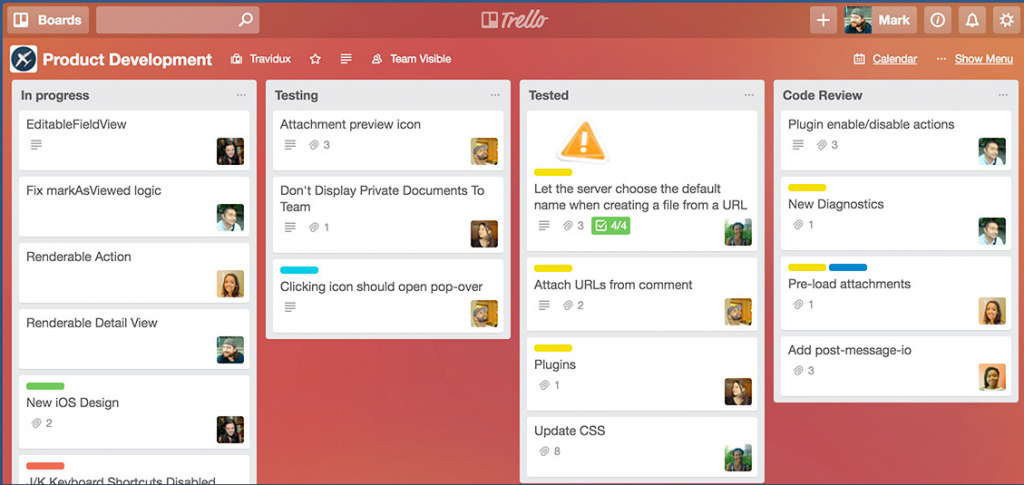Open the plus create menu

click(x=823, y=20)
